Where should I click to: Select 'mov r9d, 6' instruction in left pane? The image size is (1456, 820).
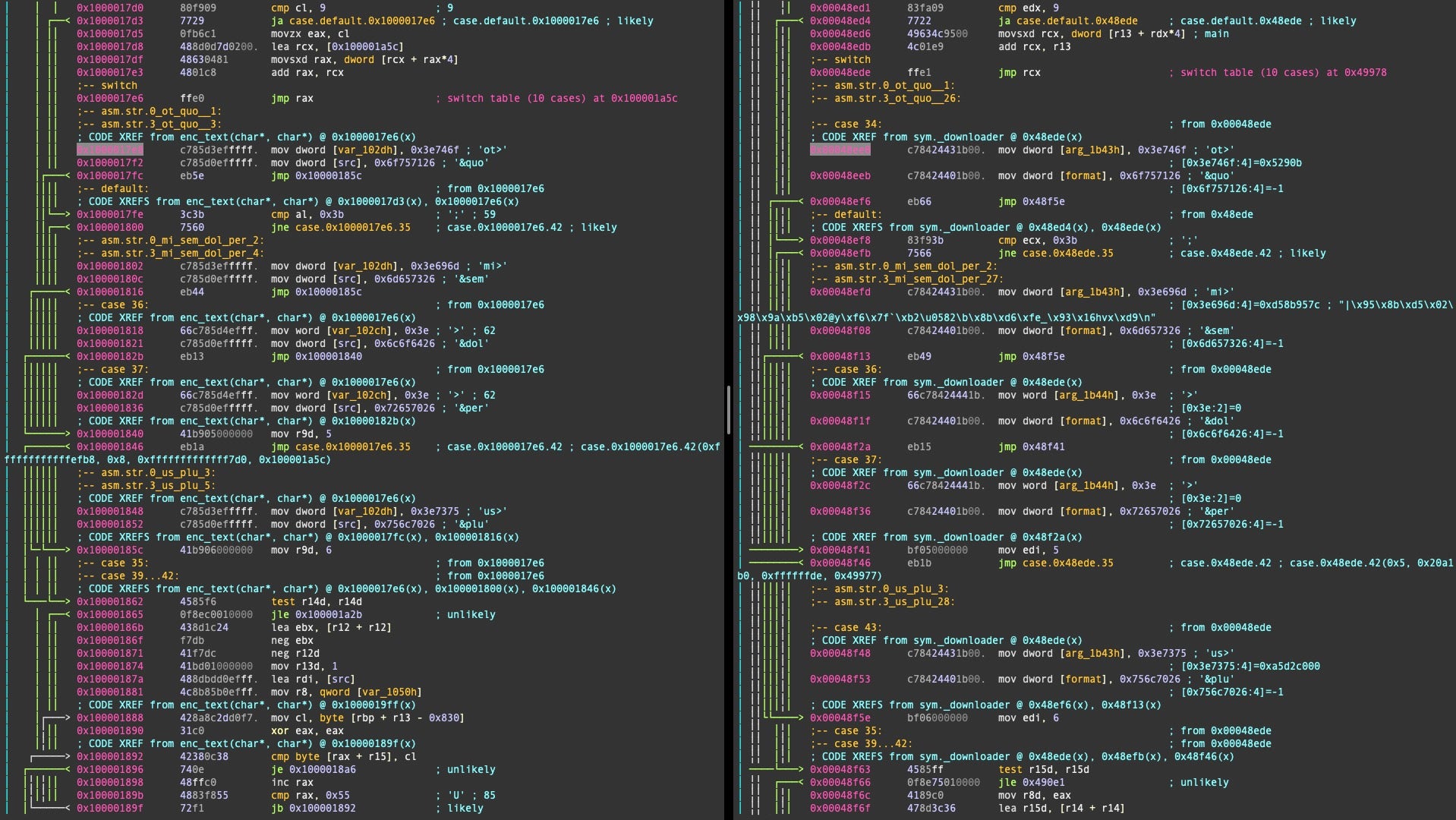point(301,550)
